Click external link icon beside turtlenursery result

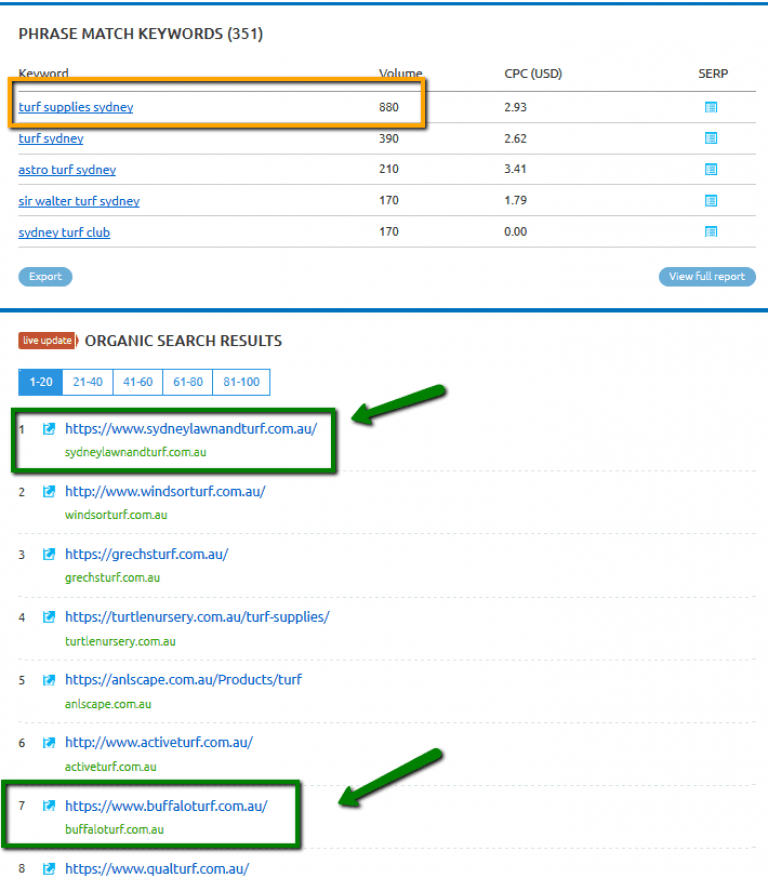coord(49,617)
